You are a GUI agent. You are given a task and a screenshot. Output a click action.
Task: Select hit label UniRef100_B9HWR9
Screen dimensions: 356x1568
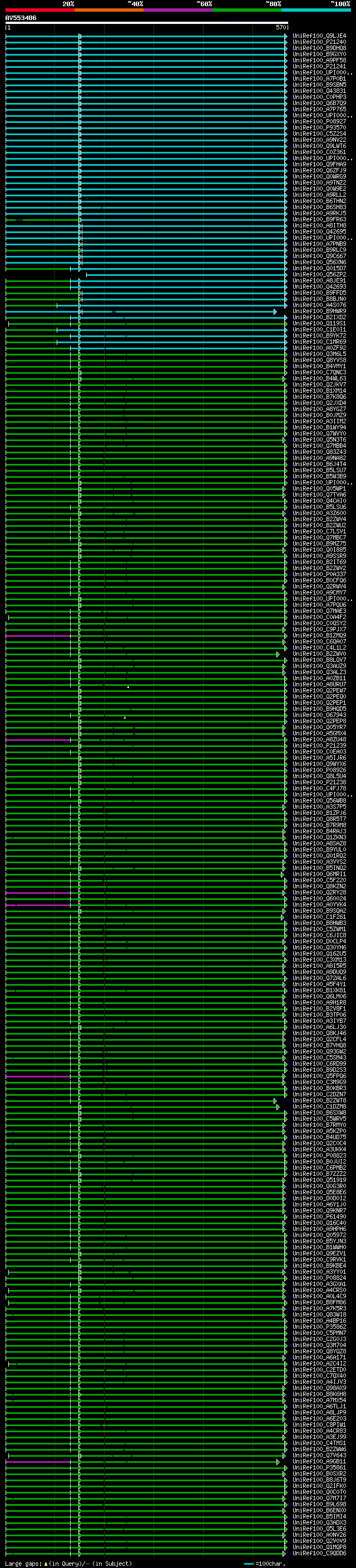click(319, 311)
